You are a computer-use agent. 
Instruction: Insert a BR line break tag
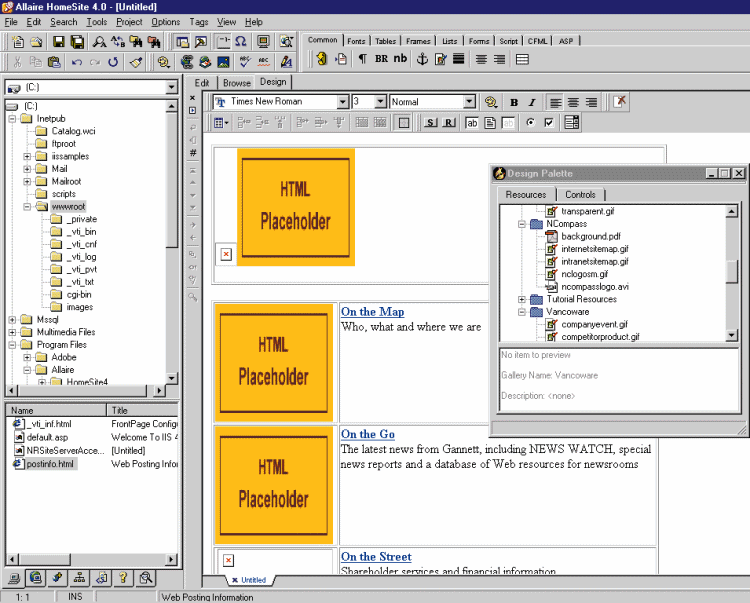click(x=381, y=59)
